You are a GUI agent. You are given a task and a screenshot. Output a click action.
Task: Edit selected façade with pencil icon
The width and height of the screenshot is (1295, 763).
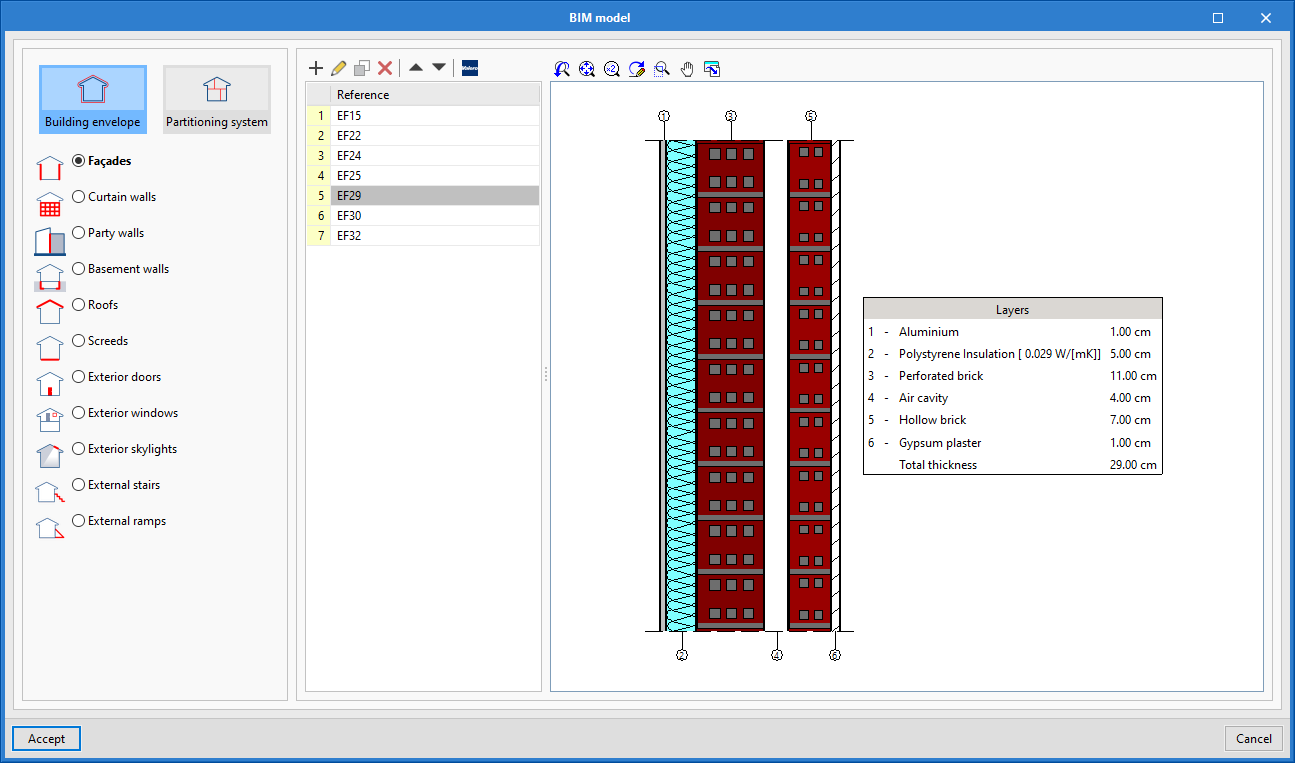point(339,68)
